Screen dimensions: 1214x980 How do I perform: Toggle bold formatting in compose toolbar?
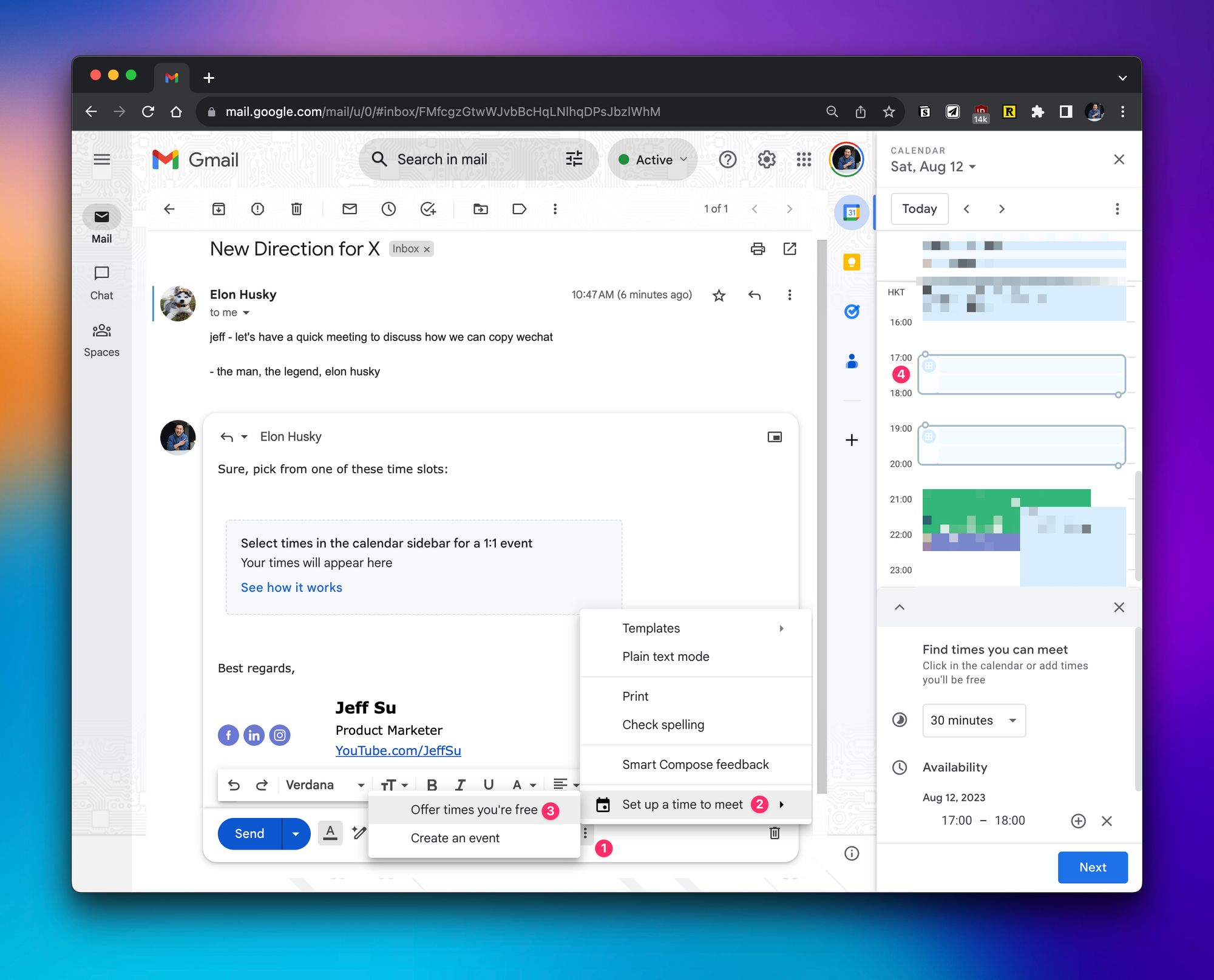[432, 785]
